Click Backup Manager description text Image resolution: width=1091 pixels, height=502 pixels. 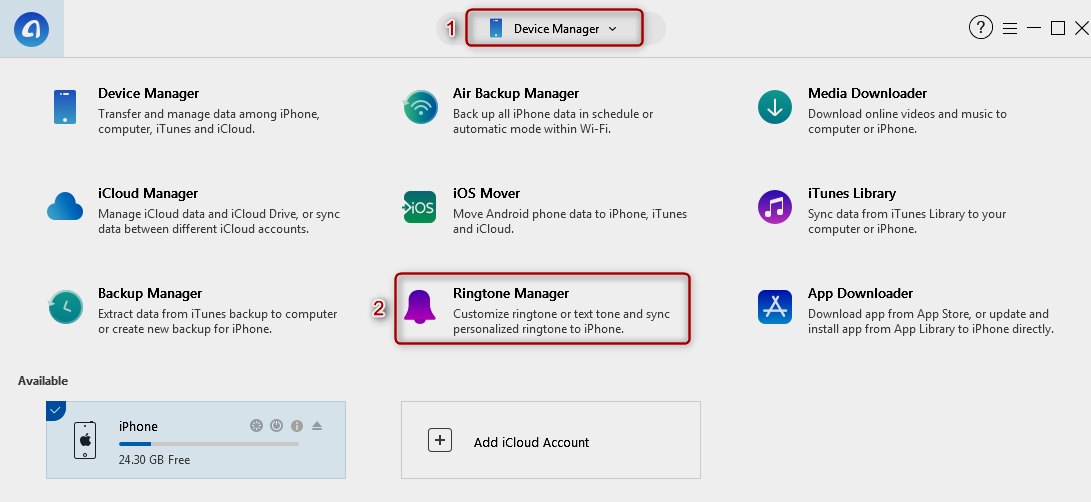coord(218,322)
